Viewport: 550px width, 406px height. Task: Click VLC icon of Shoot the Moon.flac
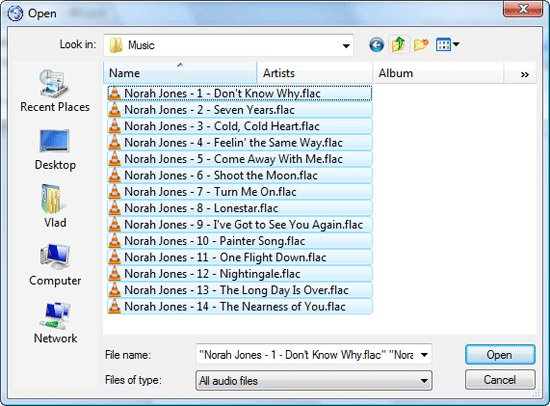pos(114,175)
